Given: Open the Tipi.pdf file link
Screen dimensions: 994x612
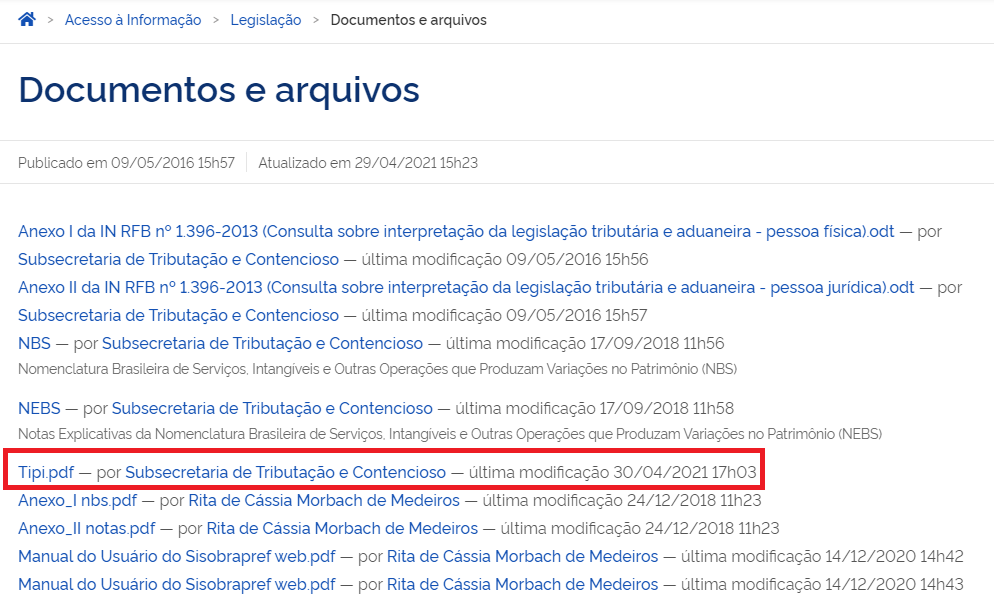Looking at the screenshot, I should coord(46,472).
